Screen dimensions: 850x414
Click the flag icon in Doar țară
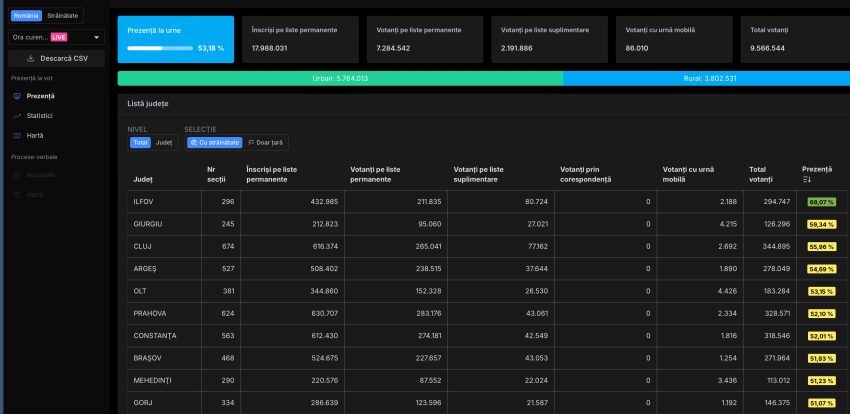point(251,143)
